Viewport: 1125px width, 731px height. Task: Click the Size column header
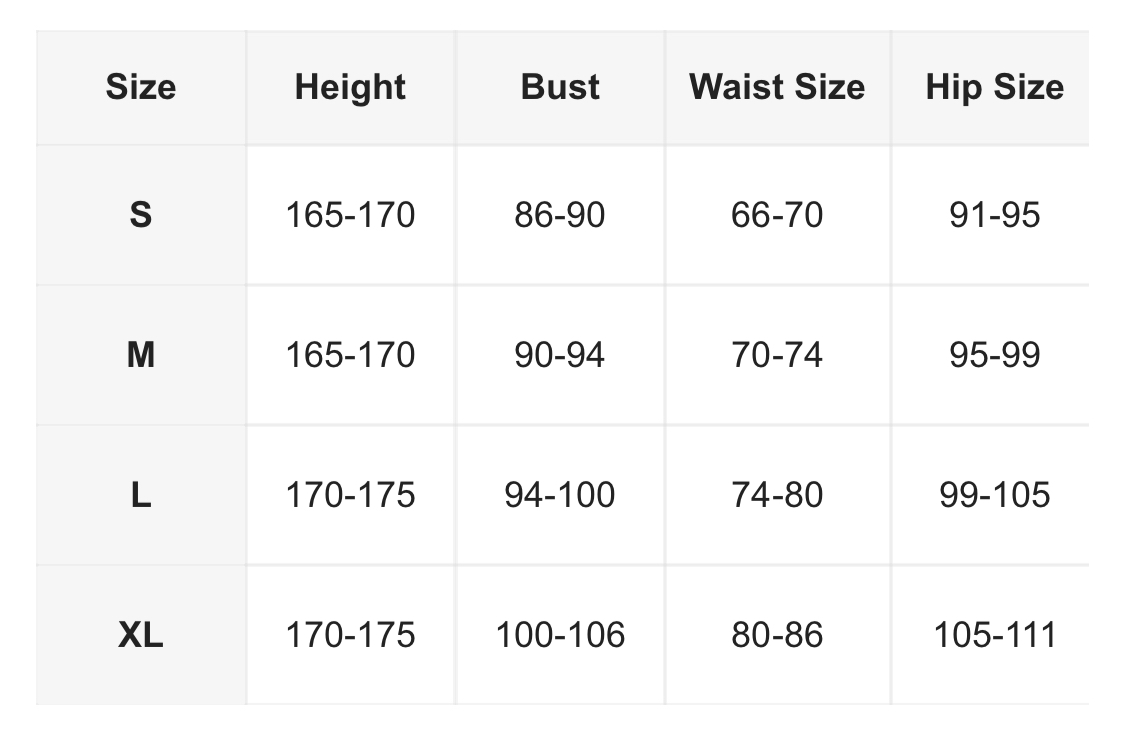(141, 87)
